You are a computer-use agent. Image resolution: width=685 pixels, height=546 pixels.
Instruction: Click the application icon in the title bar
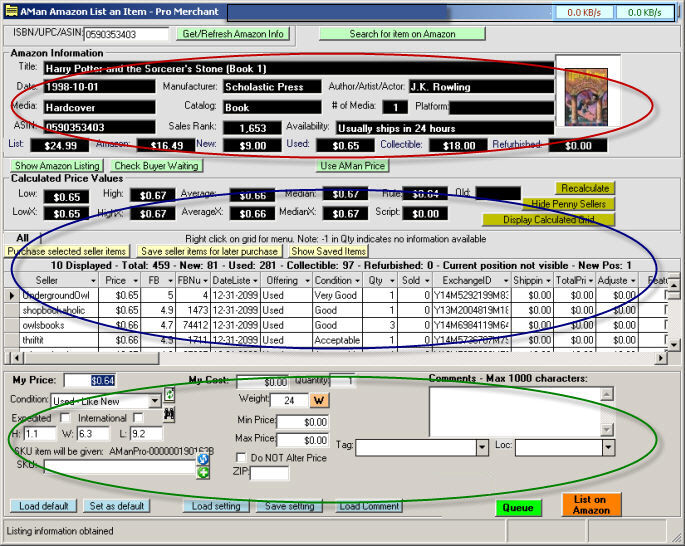(11, 9)
